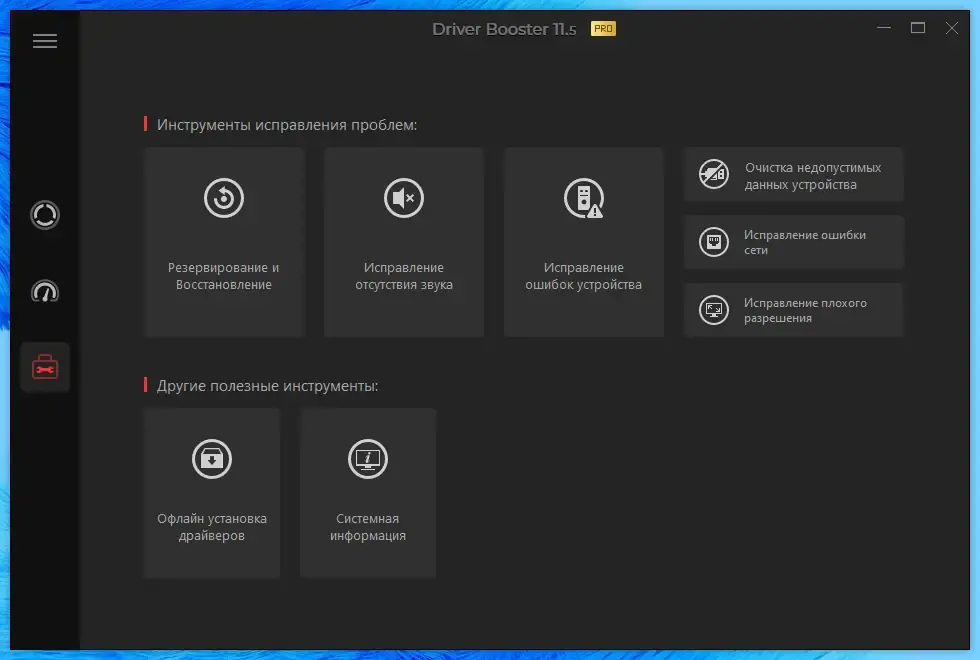Select the red toolbox tools icon
This screenshot has height=660, width=980.
point(45,368)
